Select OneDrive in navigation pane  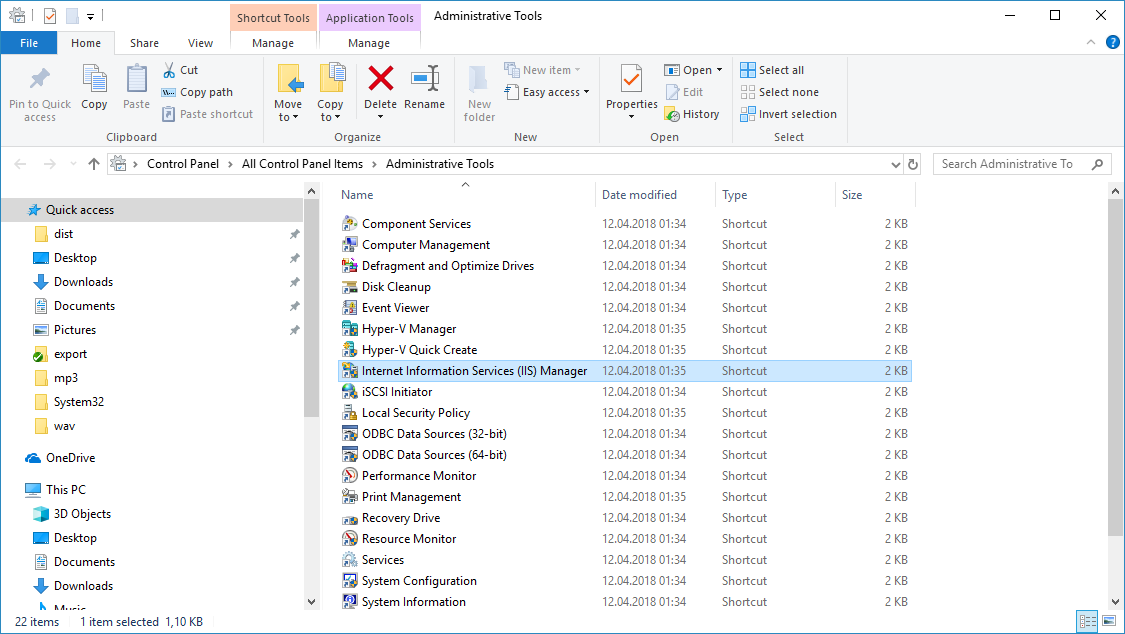pos(70,458)
